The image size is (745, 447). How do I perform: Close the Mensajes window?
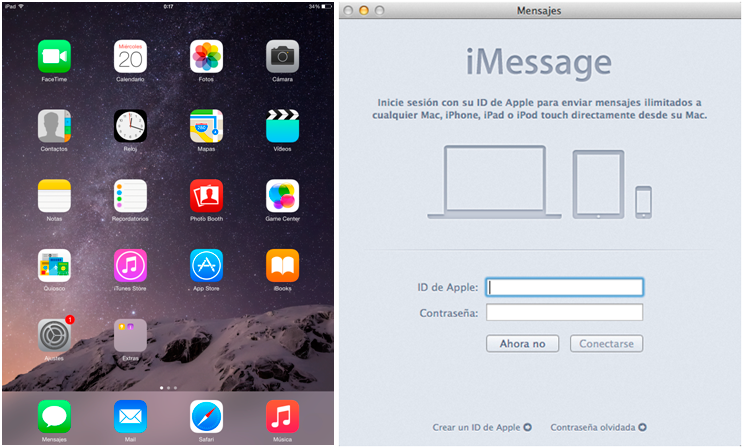[348, 10]
